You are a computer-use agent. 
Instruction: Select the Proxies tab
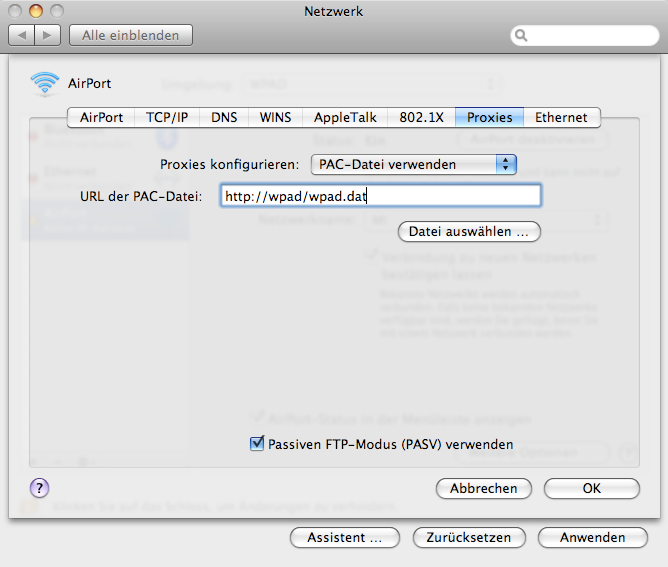[x=489, y=117]
